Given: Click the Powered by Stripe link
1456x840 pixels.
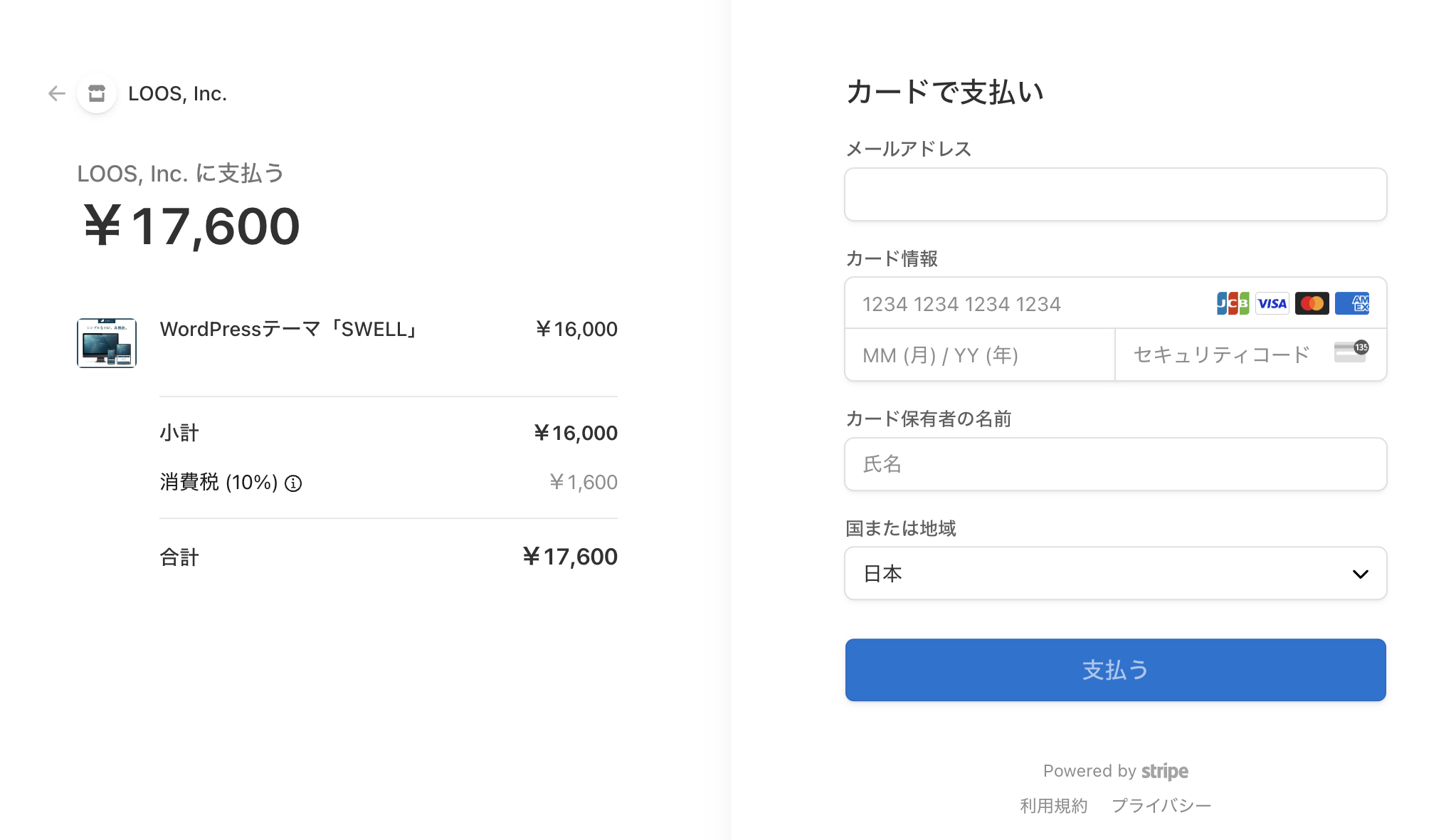Looking at the screenshot, I should 1115,771.
